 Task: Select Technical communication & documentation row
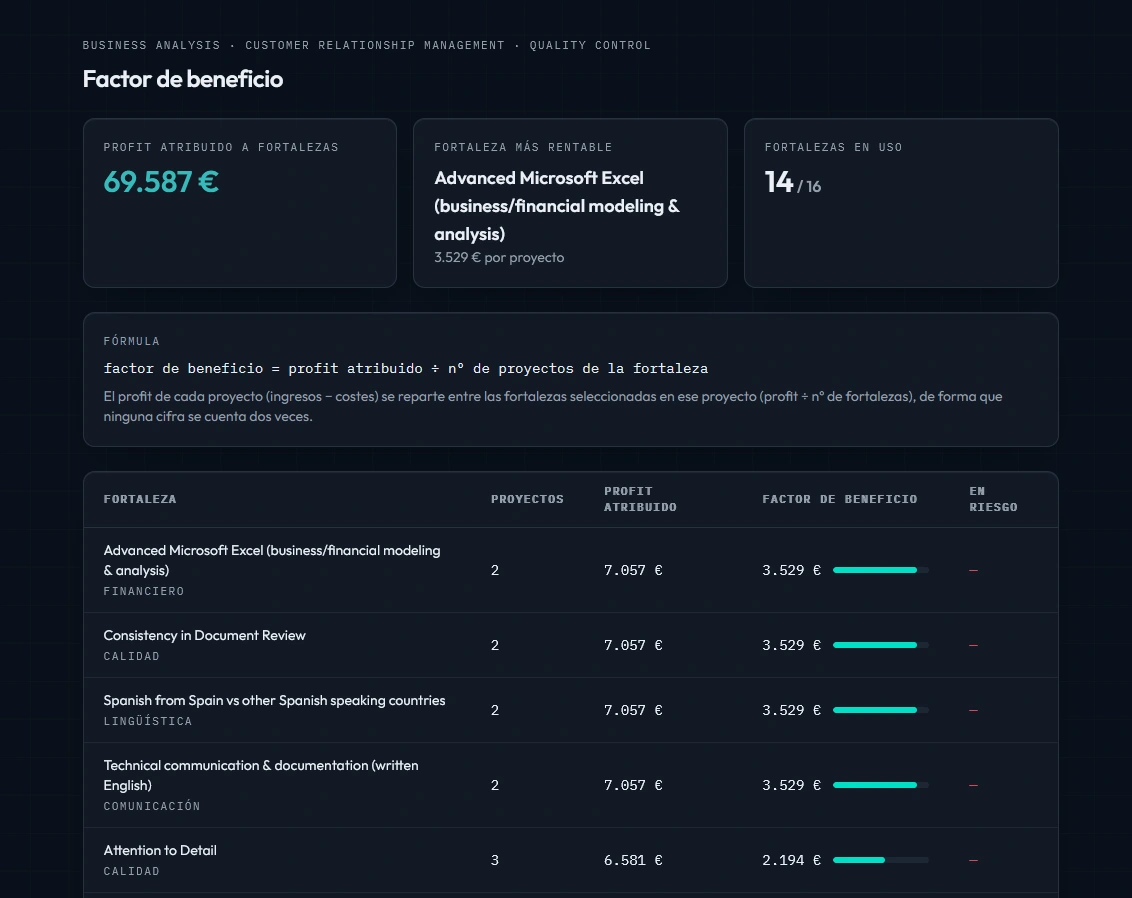coord(570,785)
